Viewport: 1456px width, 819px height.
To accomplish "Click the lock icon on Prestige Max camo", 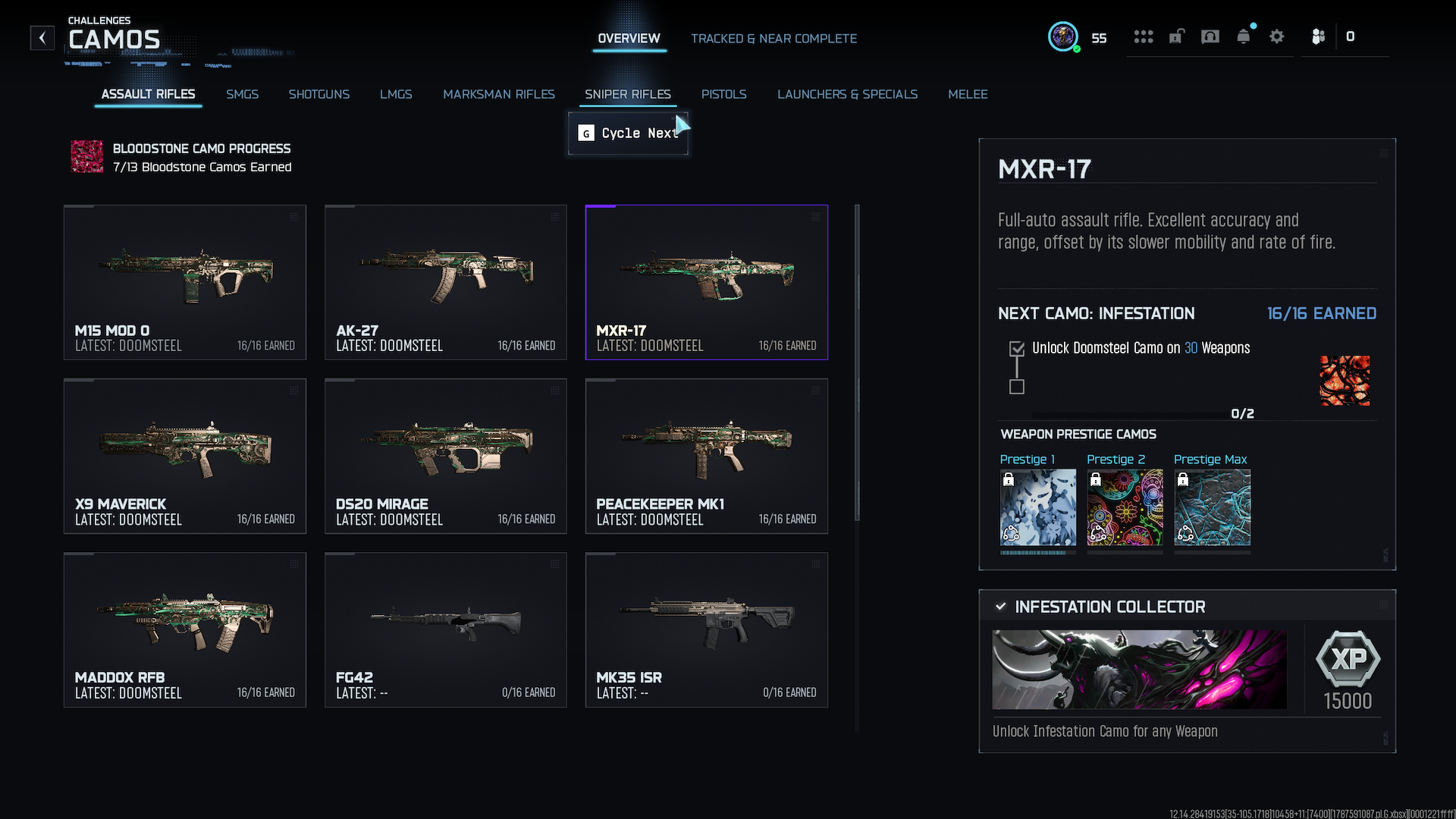I will (x=1183, y=479).
